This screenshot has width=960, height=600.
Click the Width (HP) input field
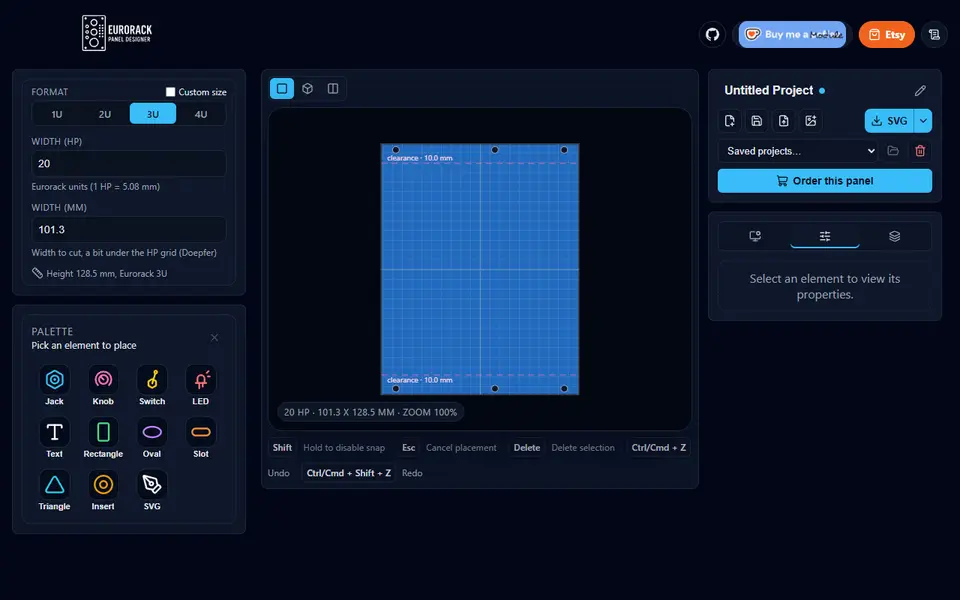click(129, 163)
